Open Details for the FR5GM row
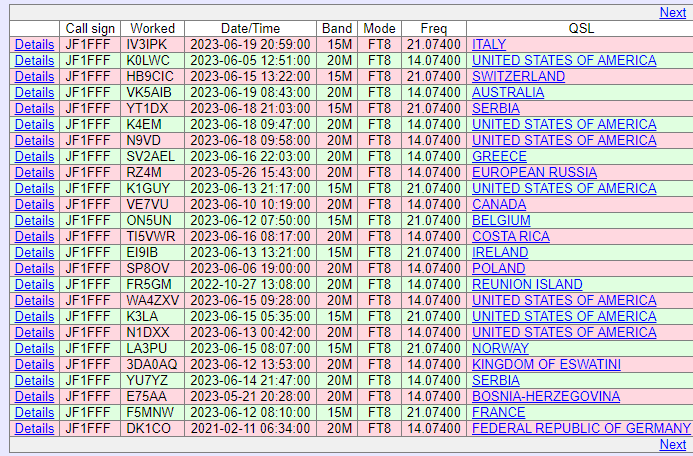The width and height of the screenshot is (693, 456). pos(34,285)
